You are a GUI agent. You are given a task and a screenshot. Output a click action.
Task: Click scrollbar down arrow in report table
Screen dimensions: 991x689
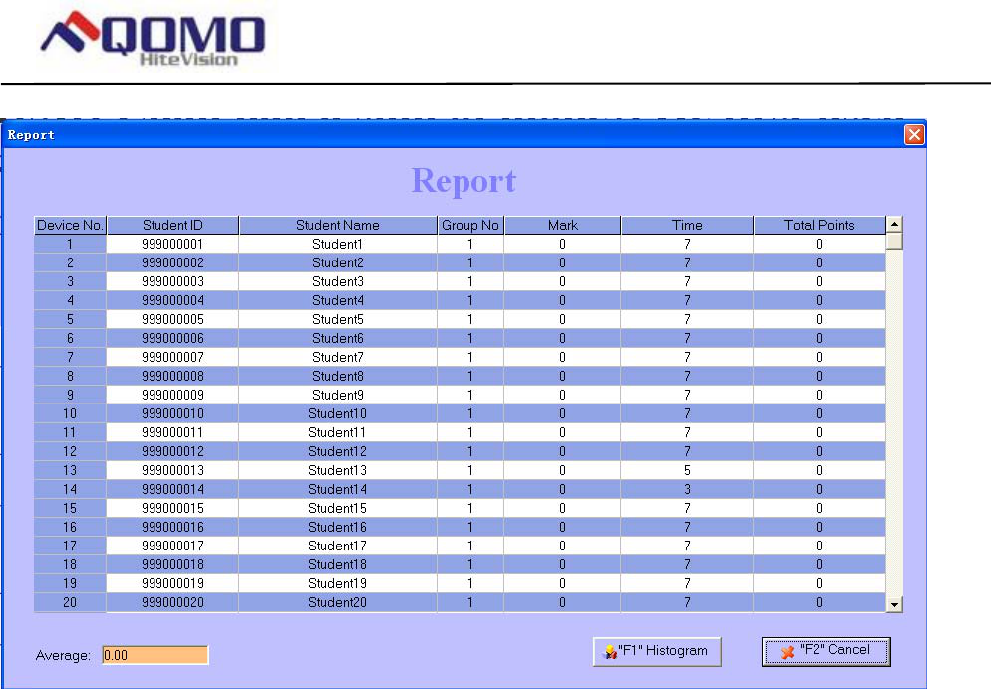[x=894, y=604]
